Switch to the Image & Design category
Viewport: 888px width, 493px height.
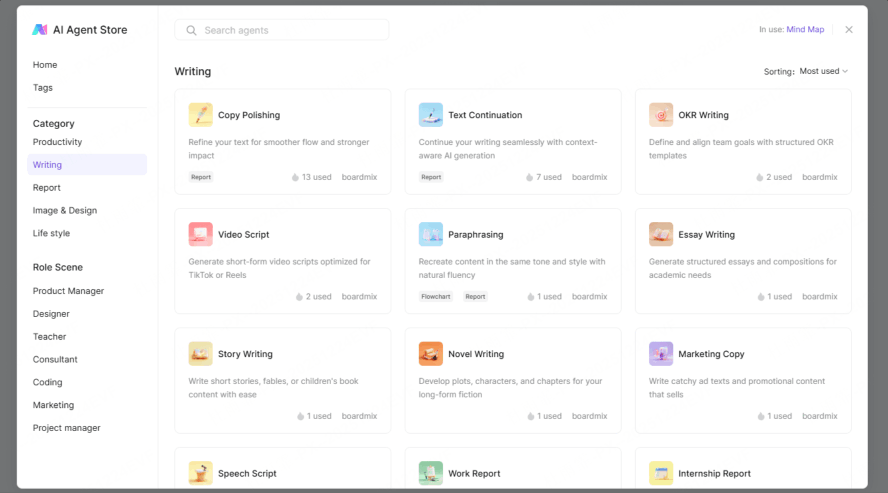tap(65, 211)
